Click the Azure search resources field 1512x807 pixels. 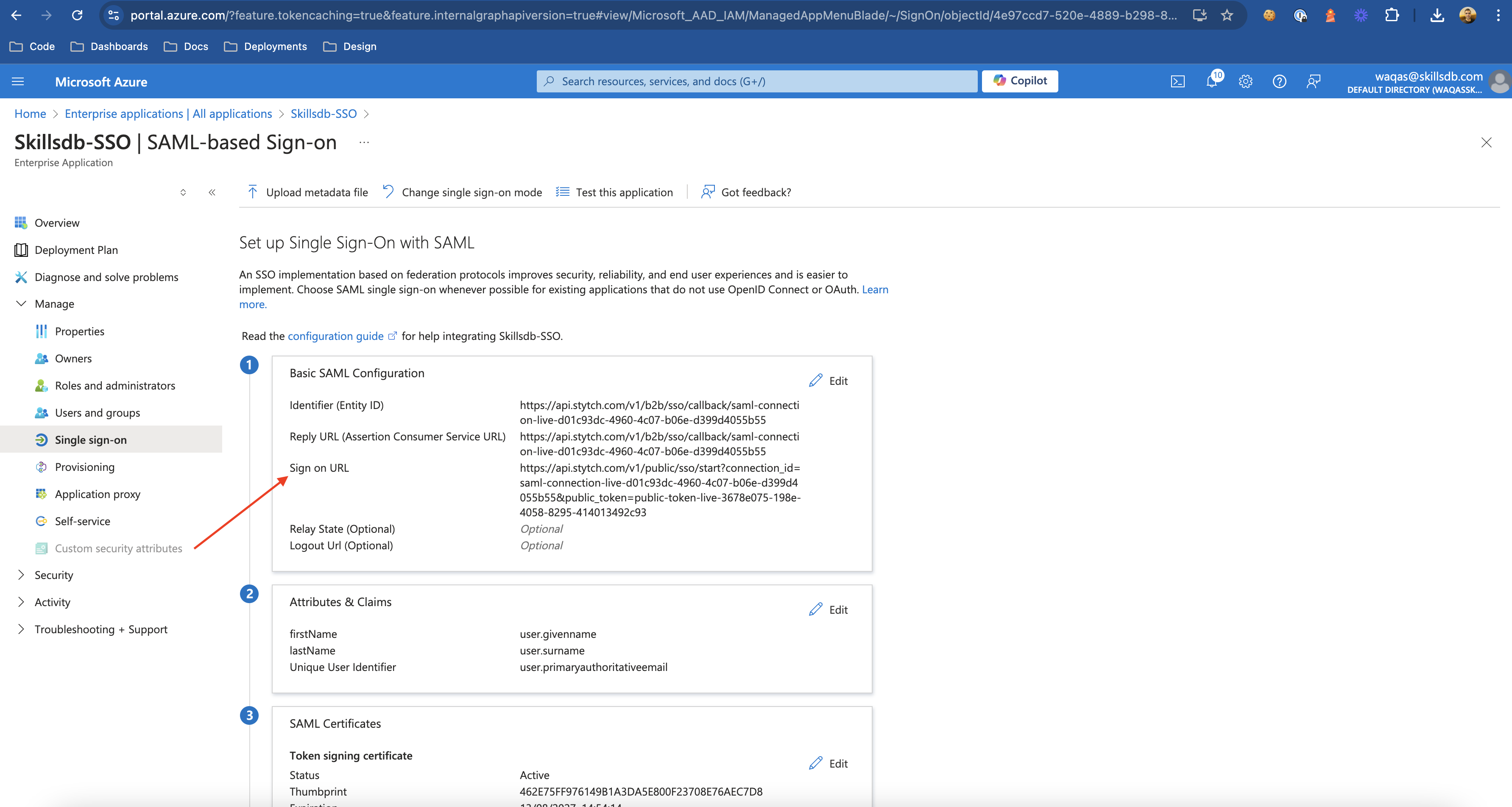tap(757, 81)
